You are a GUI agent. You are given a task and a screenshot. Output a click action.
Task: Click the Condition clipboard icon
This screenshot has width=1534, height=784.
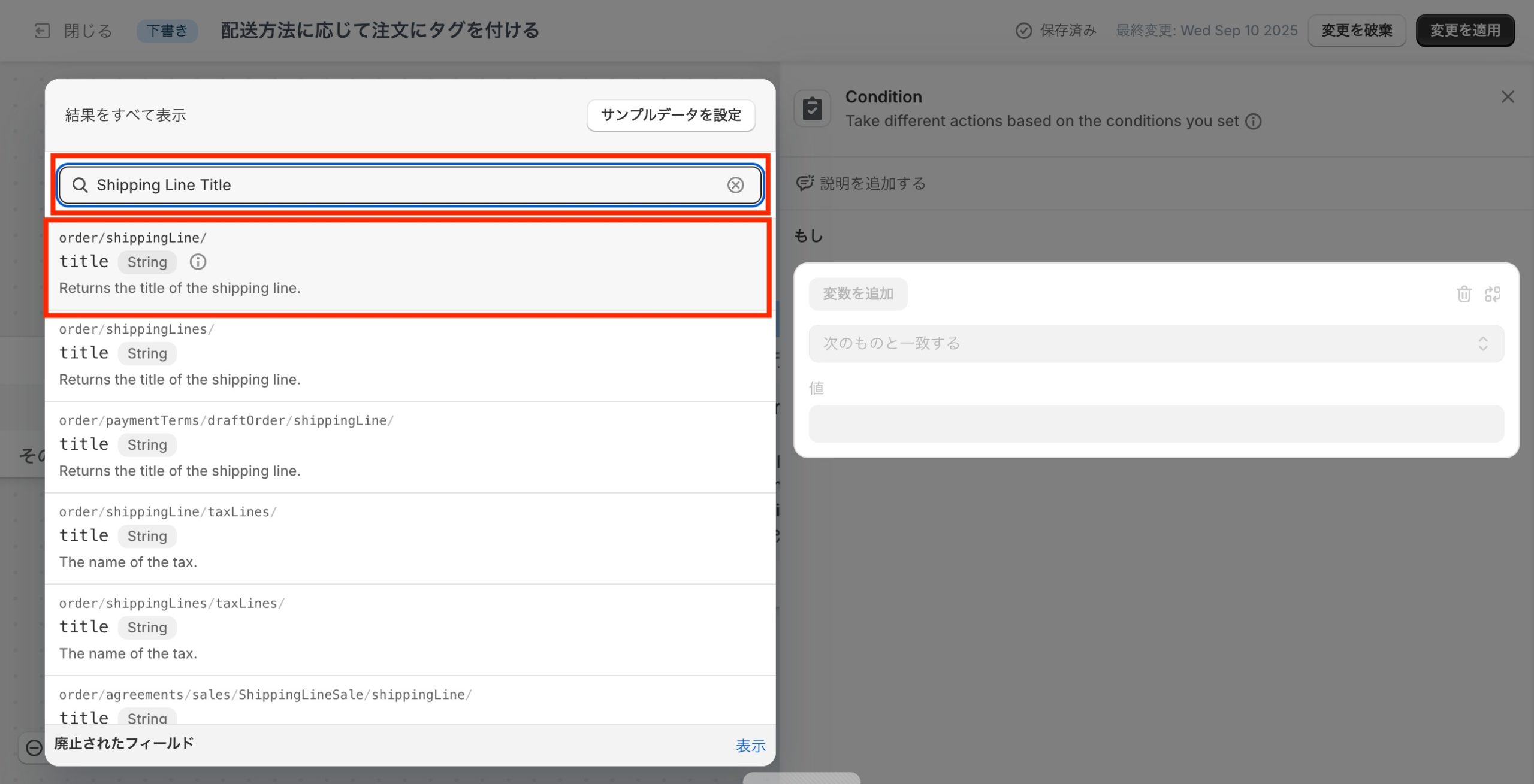coord(812,108)
